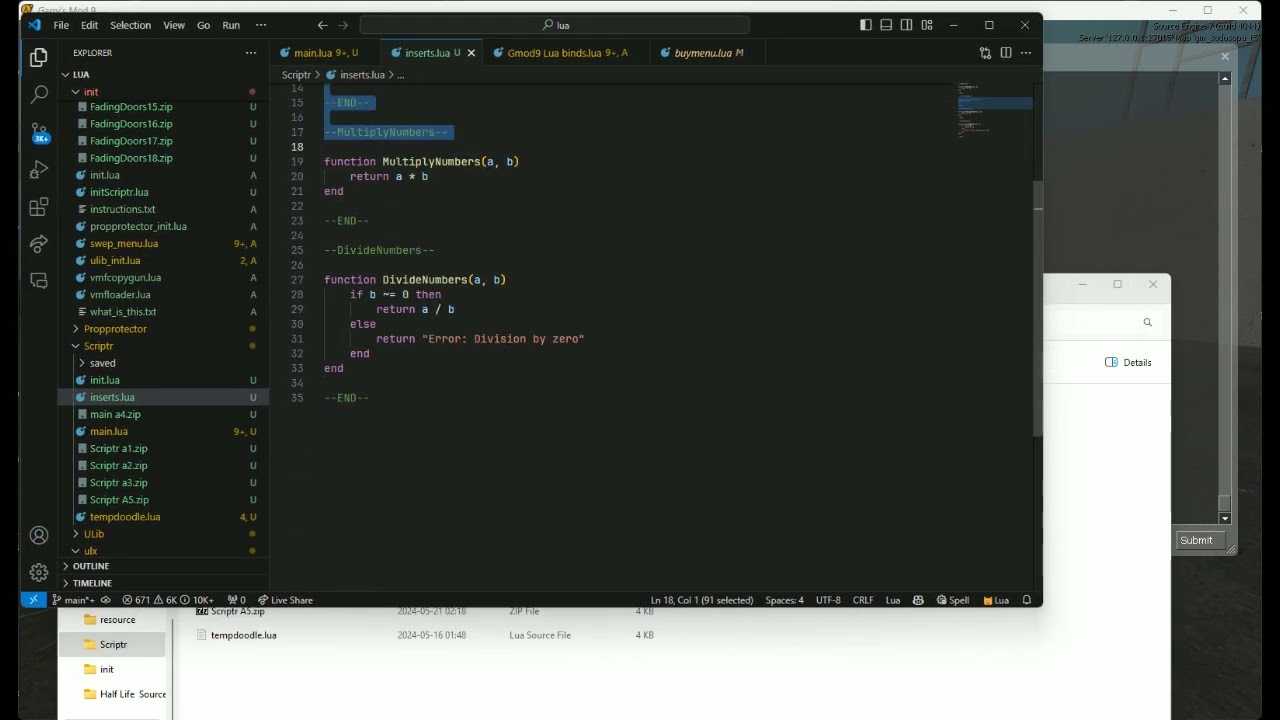Toggle secondary side bar visibility
Screen dimensions: 1280x720
click(x=906, y=25)
